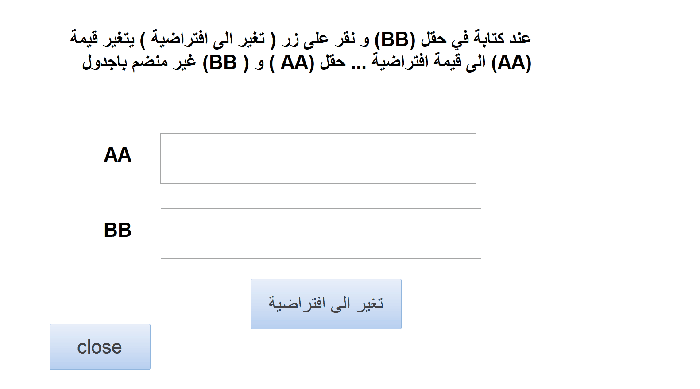Click (BB) in the first instruction line
Image resolution: width=700 pixels, height=389 pixels.
point(395,39)
